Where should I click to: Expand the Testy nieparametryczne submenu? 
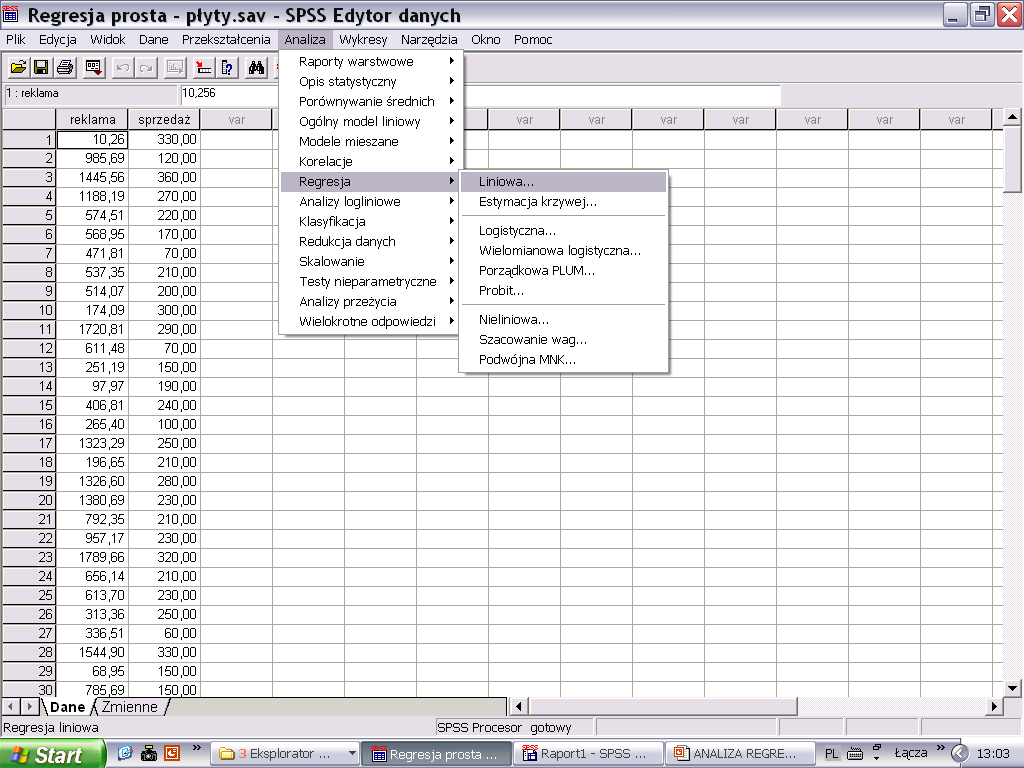point(369,282)
